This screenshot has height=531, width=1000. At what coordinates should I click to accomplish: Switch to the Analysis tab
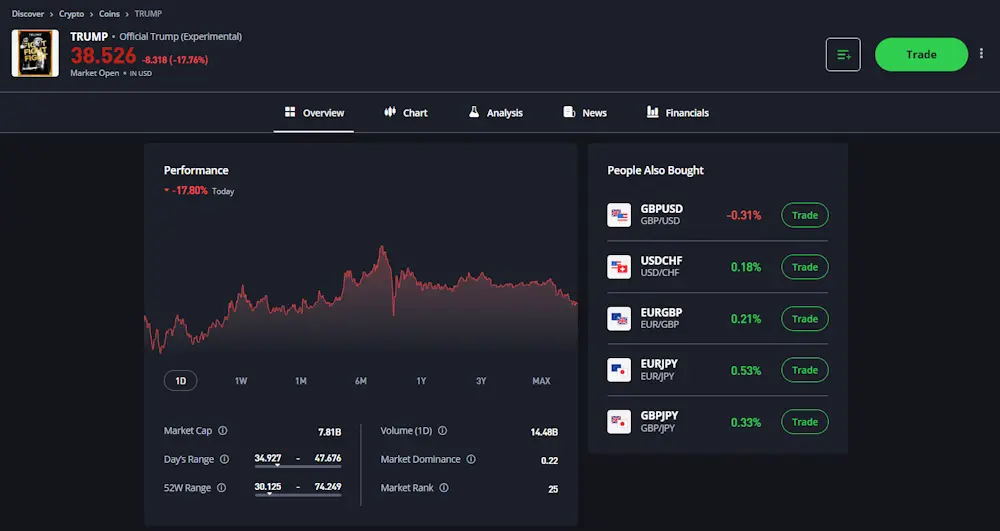coord(496,113)
